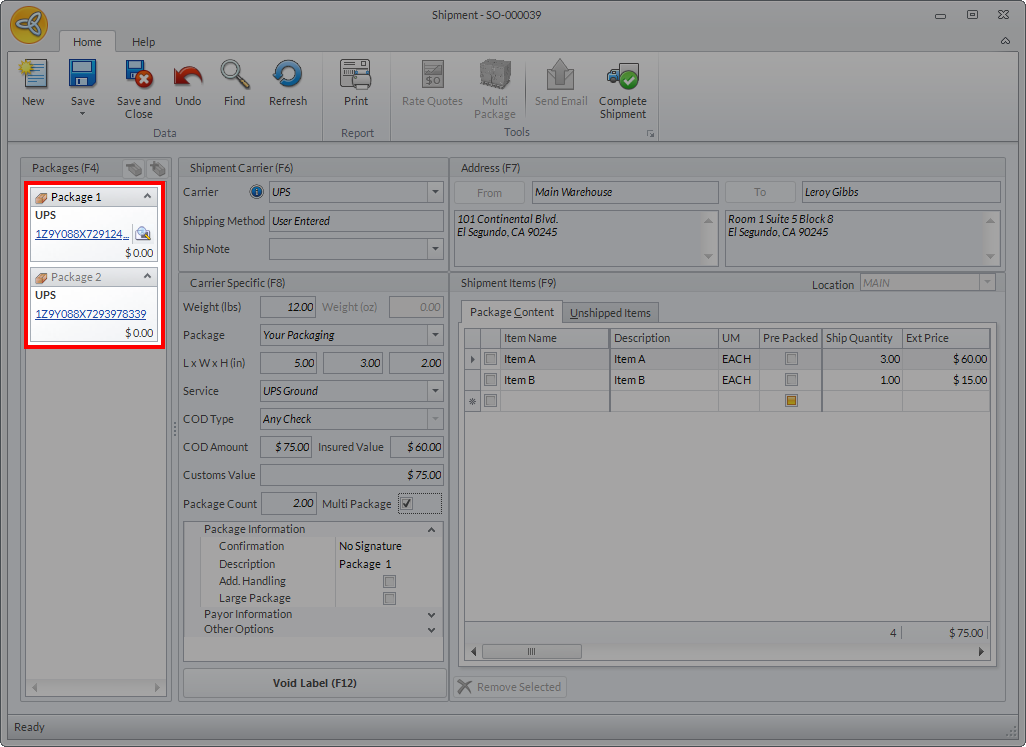Click the Carrier info icon
The image size is (1026, 747).
point(256,192)
